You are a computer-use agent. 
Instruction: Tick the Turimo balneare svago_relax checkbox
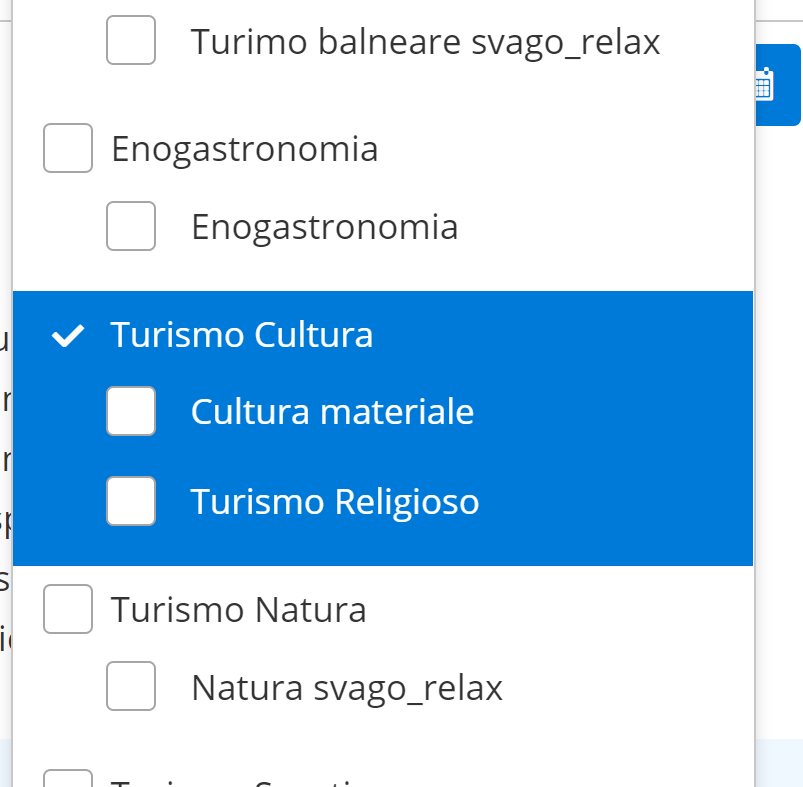pyautogui.click(x=131, y=41)
